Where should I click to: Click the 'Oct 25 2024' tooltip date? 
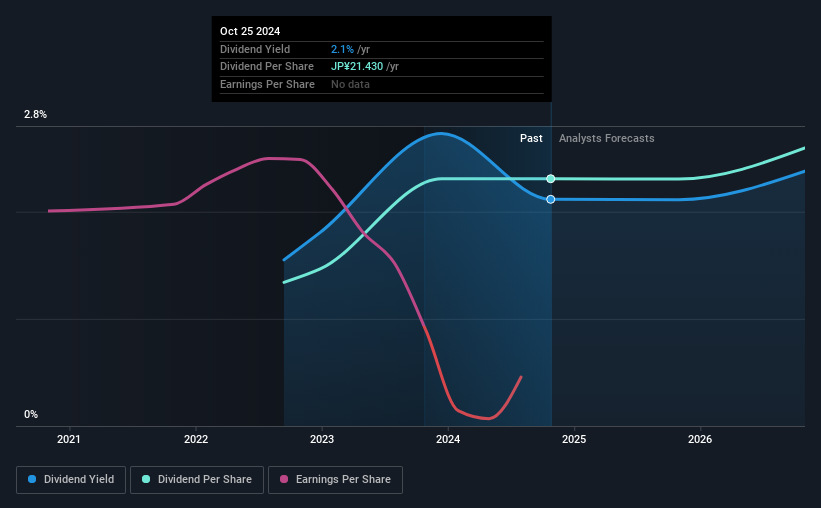click(x=250, y=31)
